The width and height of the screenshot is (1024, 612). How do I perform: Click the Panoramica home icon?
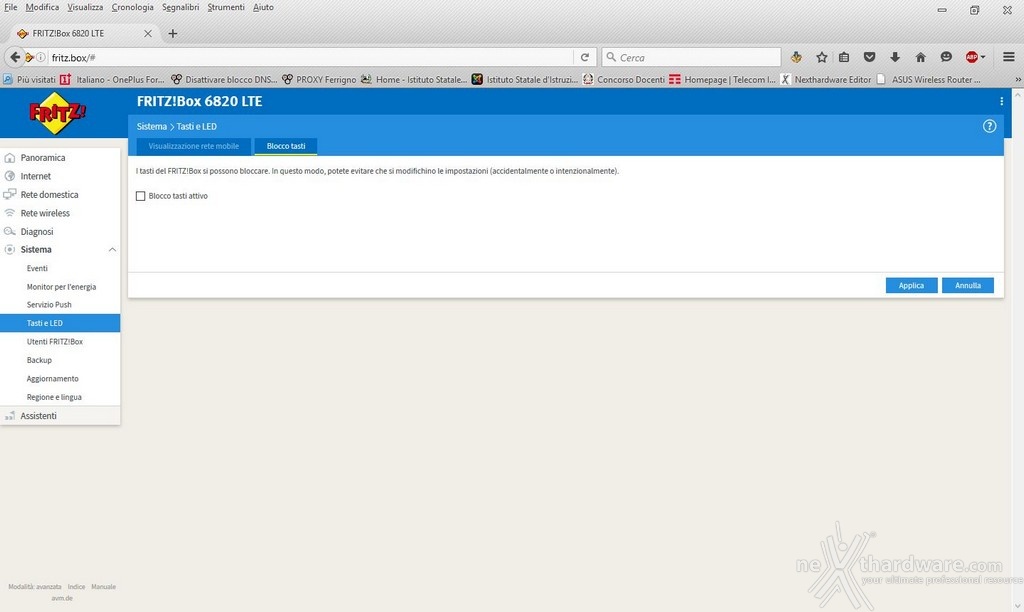10,157
